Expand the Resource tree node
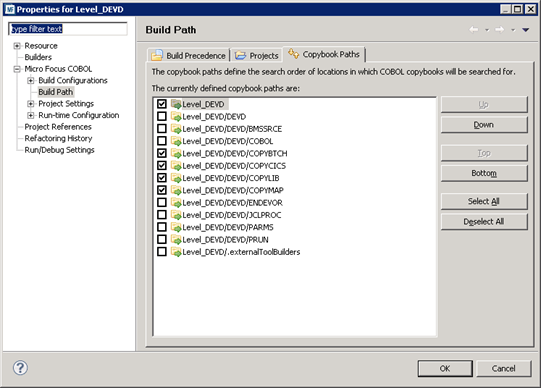This screenshot has width=541, height=388. point(17,46)
